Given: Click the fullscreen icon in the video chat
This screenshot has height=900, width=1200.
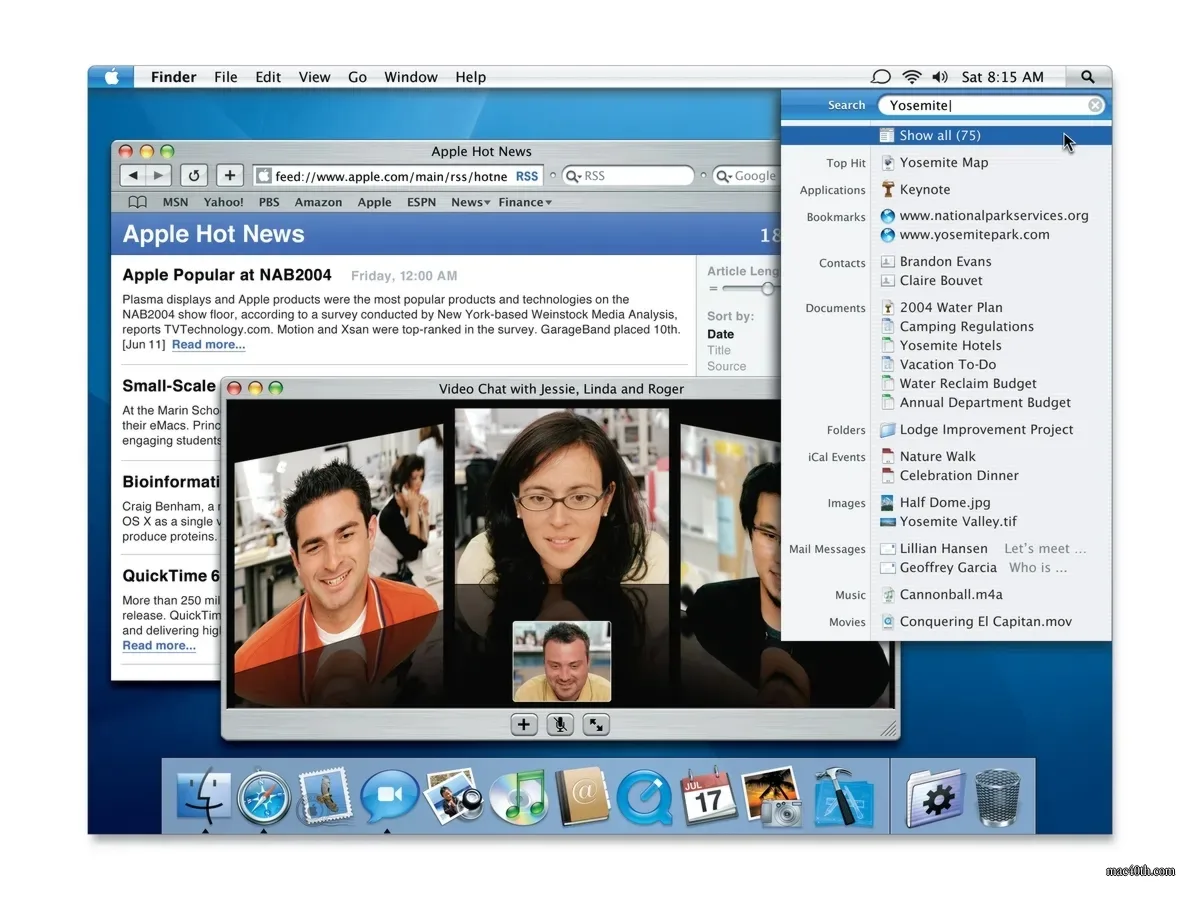Looking at the screenshot, I should [595, 724].
